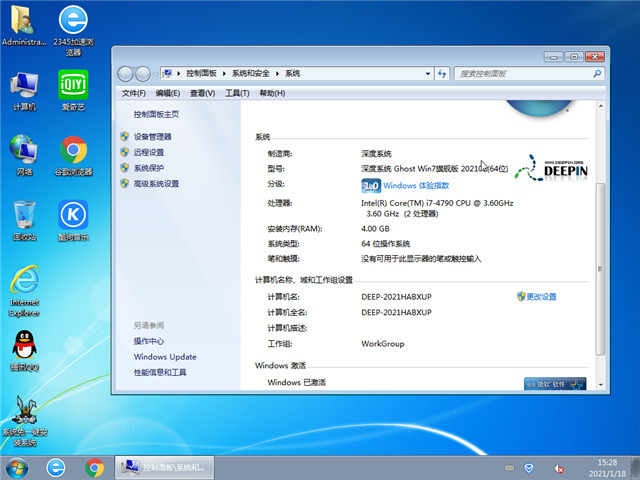Select computer name text DEEP-2021HABXUP 计算机名 row

coord(396,297)
